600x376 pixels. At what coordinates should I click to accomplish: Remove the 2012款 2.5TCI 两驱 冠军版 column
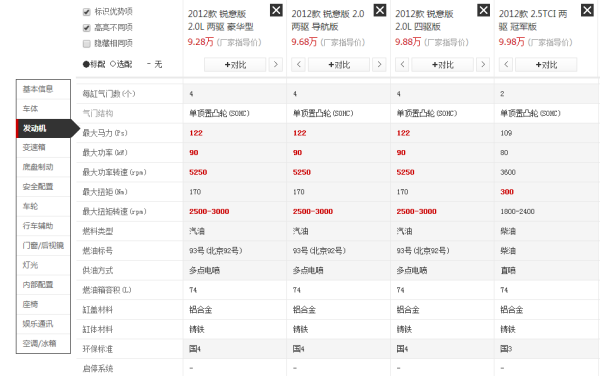587,10
